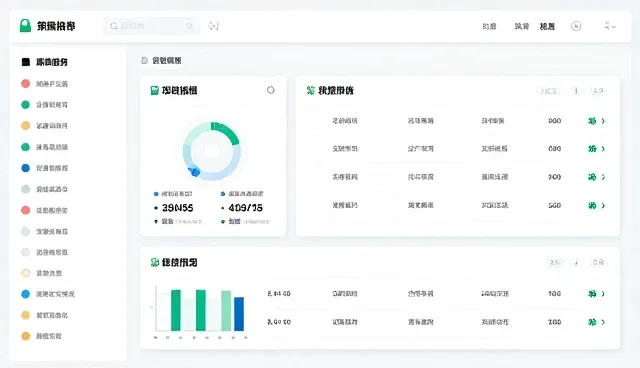
Task: Expand the chevron in the bottom card's first row
Action: pos(603,294)
